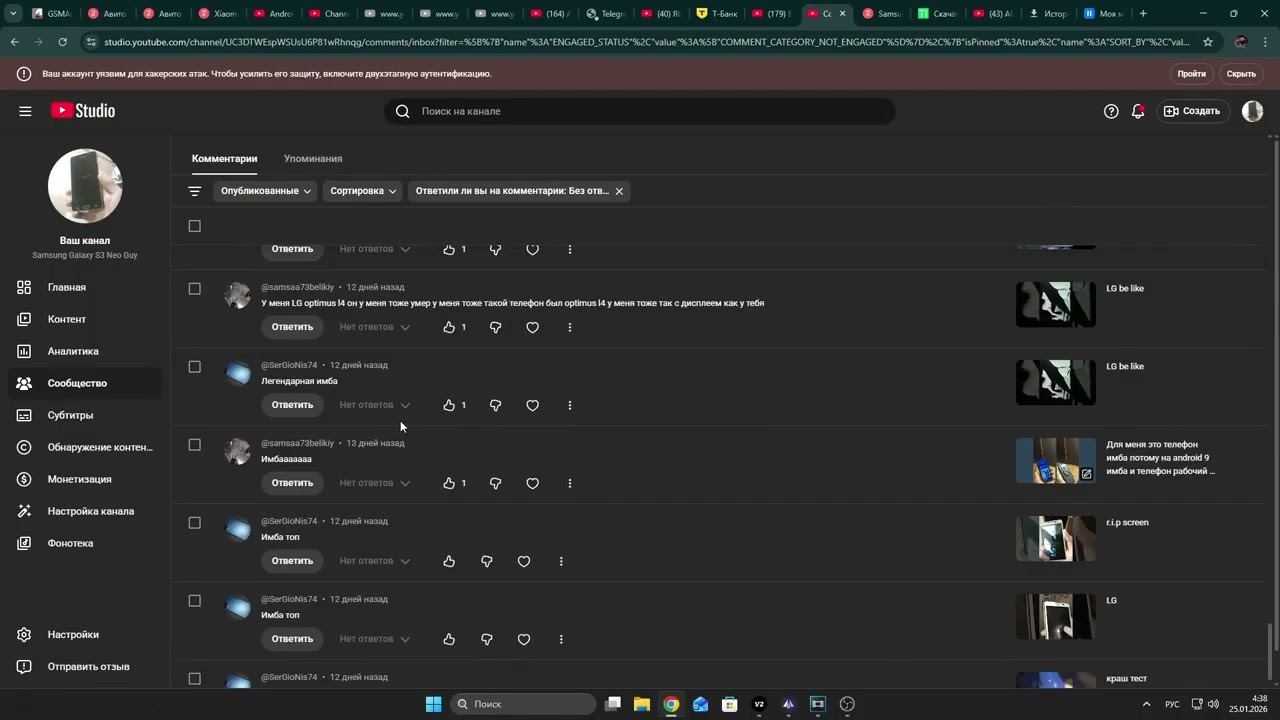Open Субтитры in the sidebar
Viewport: 1280px width, 720px height.
coord(85,415)
